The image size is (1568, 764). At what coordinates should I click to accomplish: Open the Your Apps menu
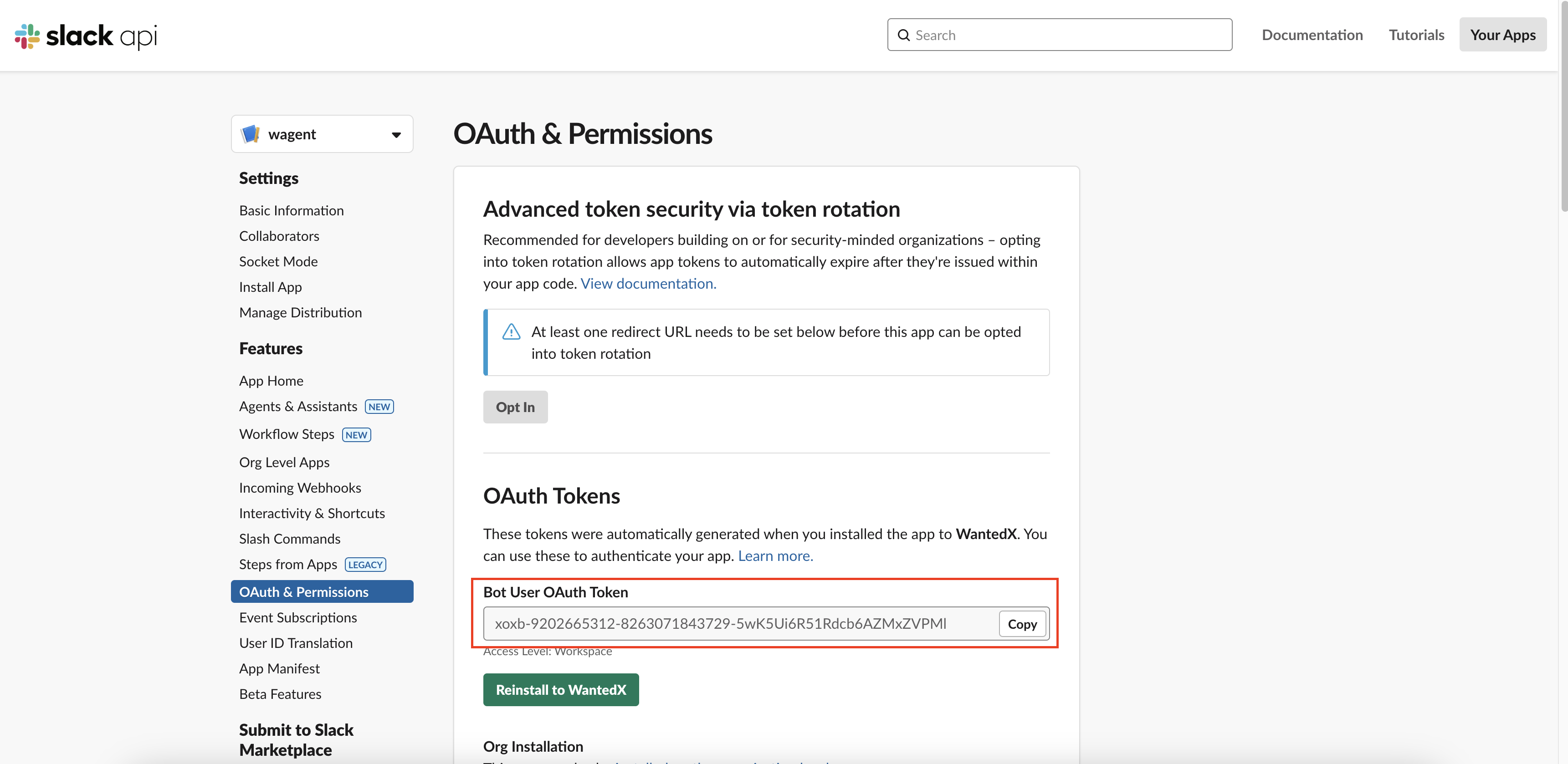tap(1502, 35)
